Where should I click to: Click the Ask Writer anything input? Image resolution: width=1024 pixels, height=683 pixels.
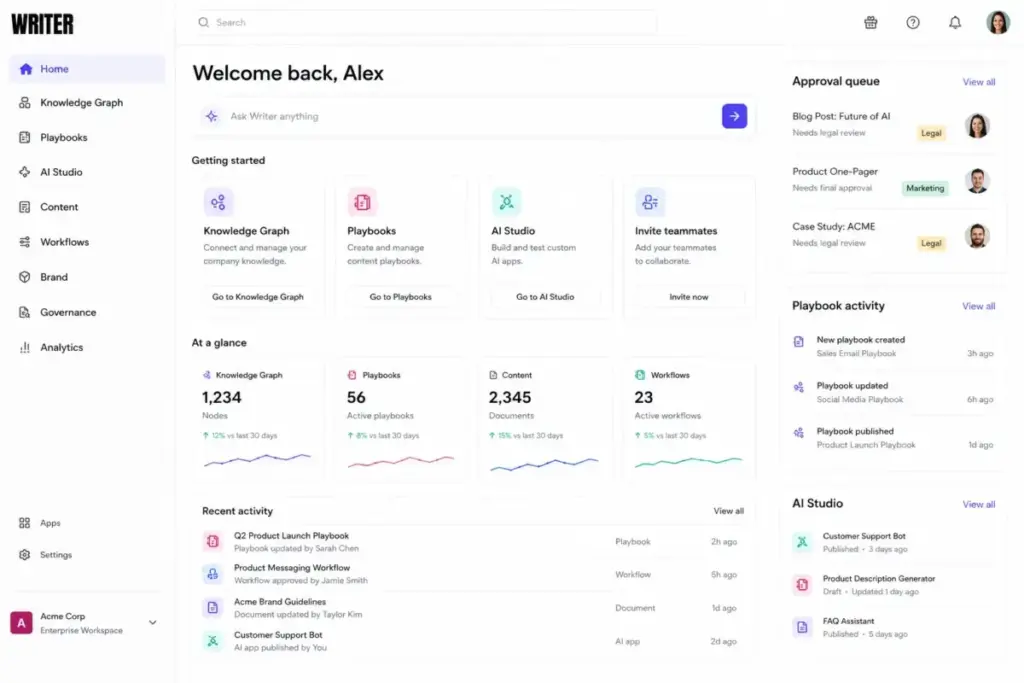tap(473, 116)
